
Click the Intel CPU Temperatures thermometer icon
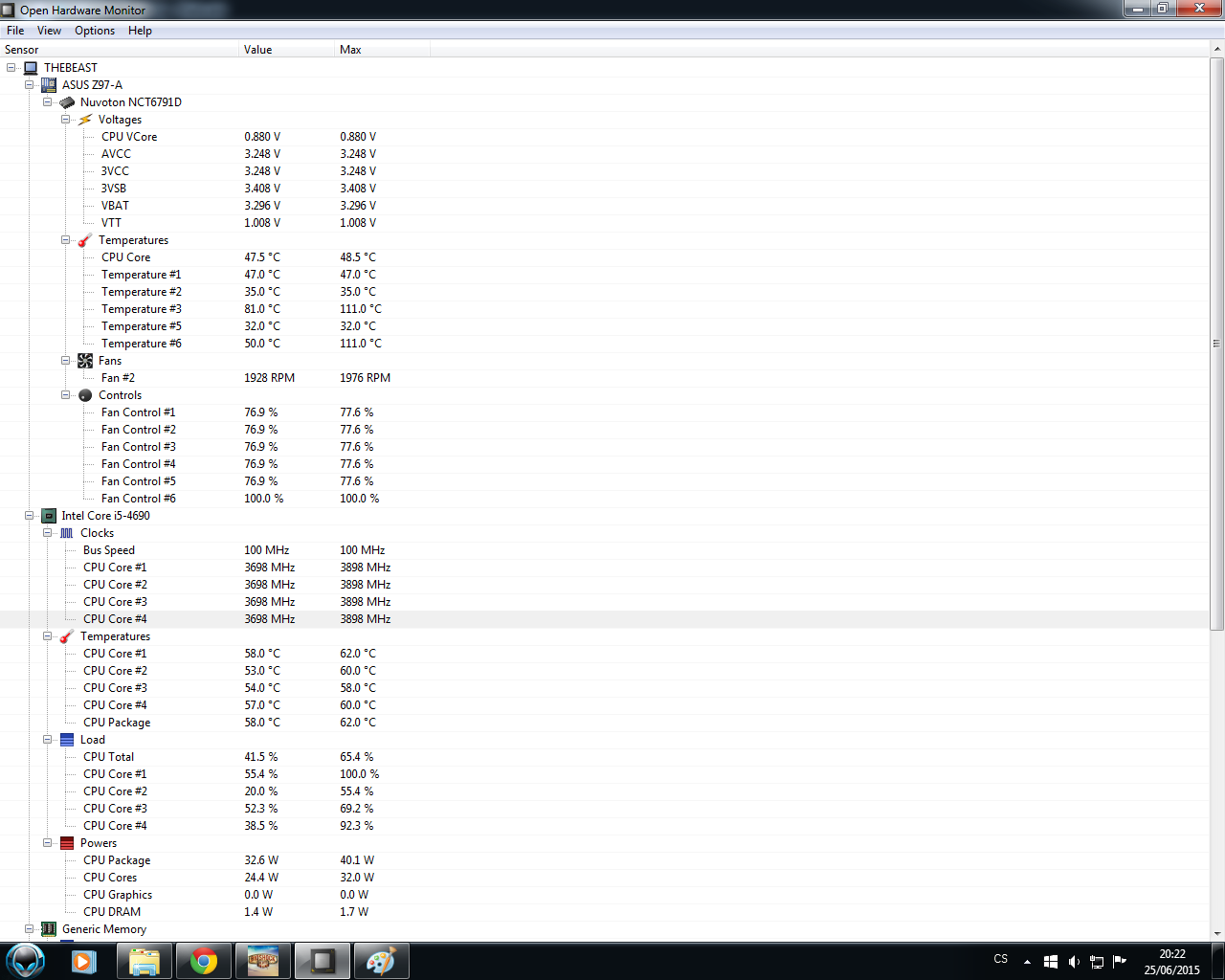click(x=67, y=636)
